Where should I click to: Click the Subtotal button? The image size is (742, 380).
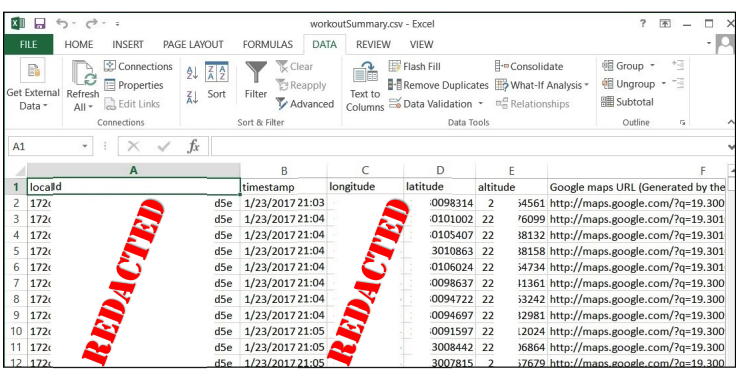click(627, 102)
